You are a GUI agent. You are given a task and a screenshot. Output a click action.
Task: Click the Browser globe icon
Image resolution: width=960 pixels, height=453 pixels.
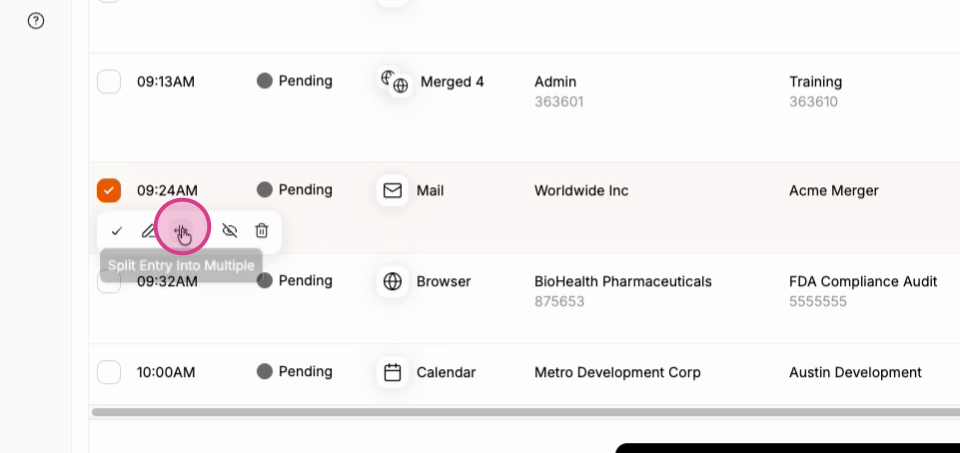[392, 281]
